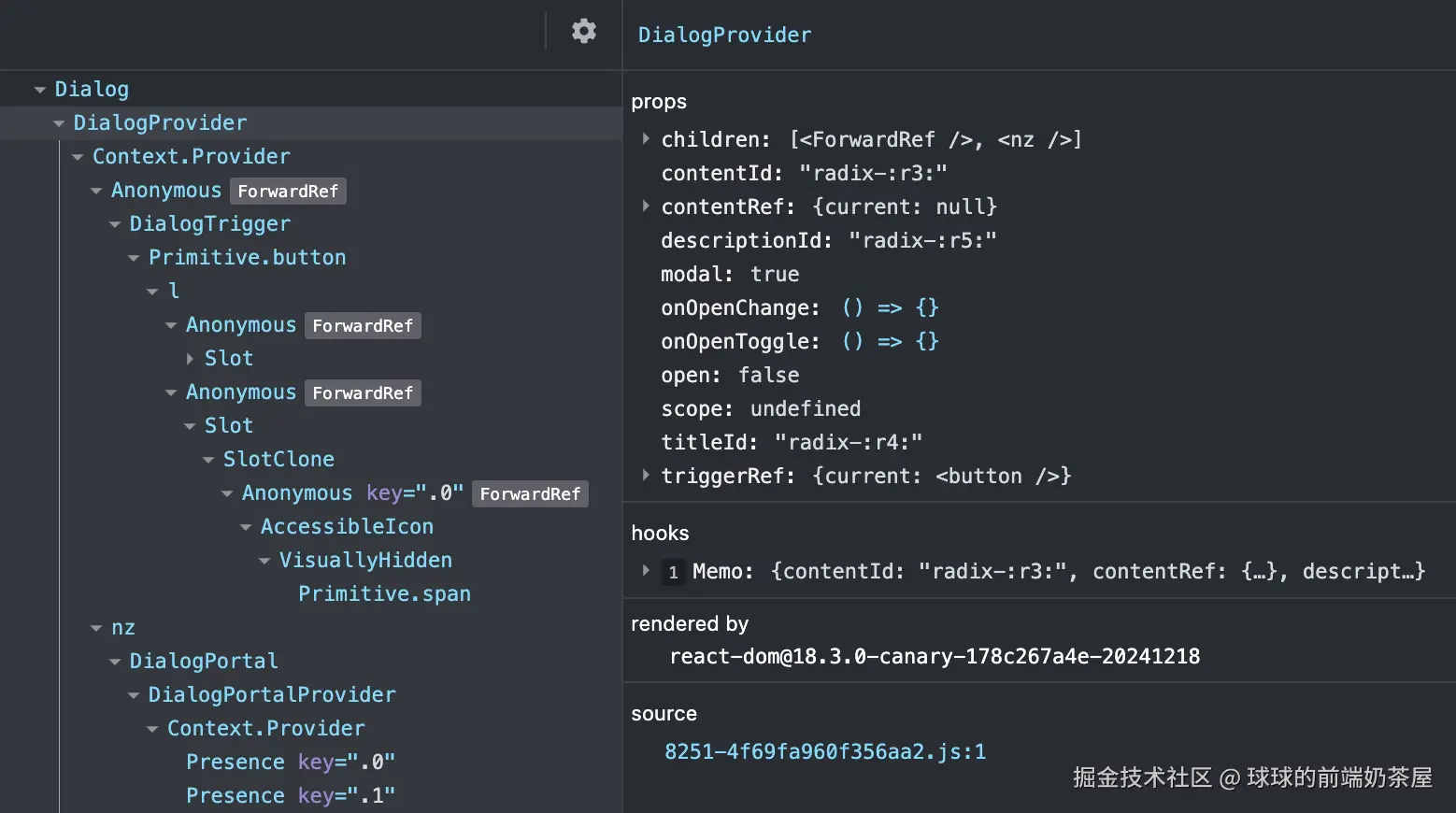Expand the first collapsed Slot node arrow
Viewport: 1456px width, 813px height.
191,359
